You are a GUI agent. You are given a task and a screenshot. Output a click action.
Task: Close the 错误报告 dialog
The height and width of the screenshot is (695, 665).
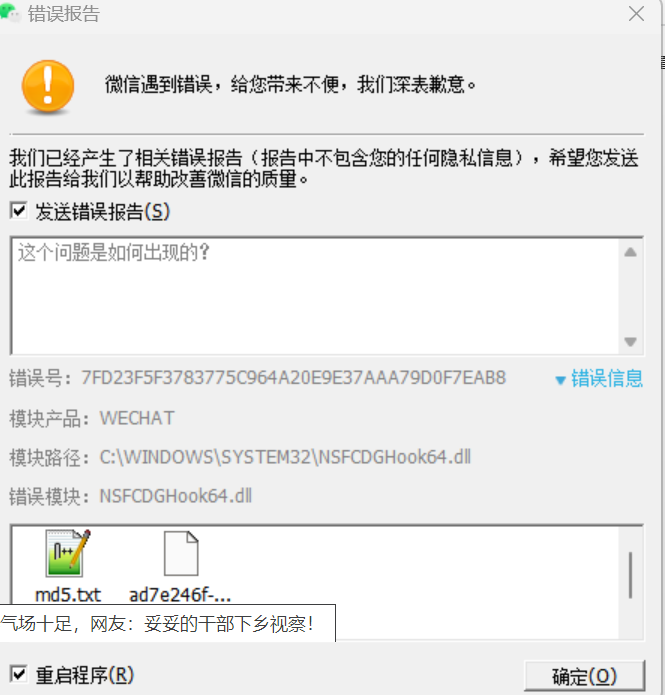click(636, 14)
